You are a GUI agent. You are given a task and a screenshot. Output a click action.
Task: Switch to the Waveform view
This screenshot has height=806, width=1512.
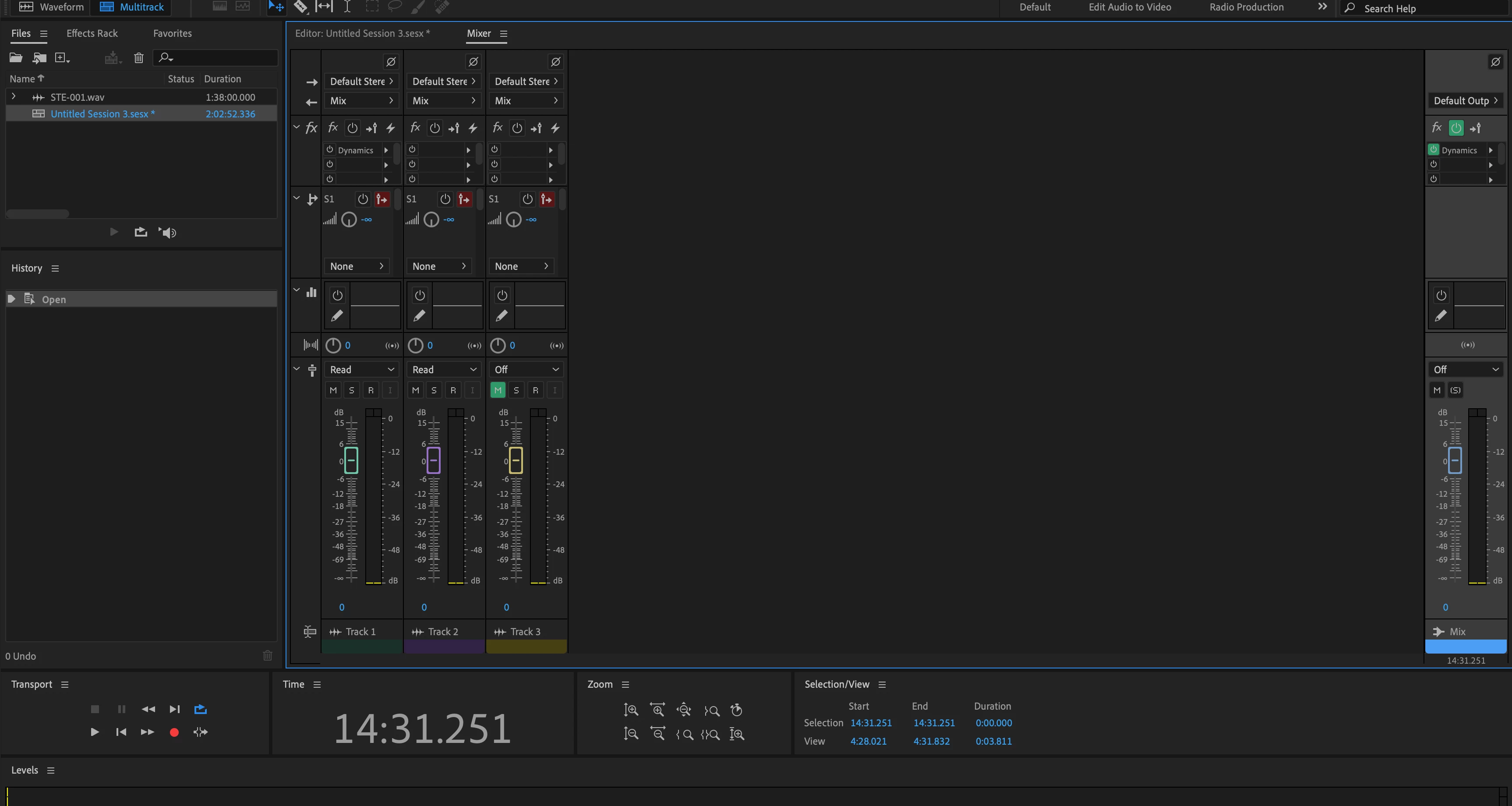click(52, 7)
